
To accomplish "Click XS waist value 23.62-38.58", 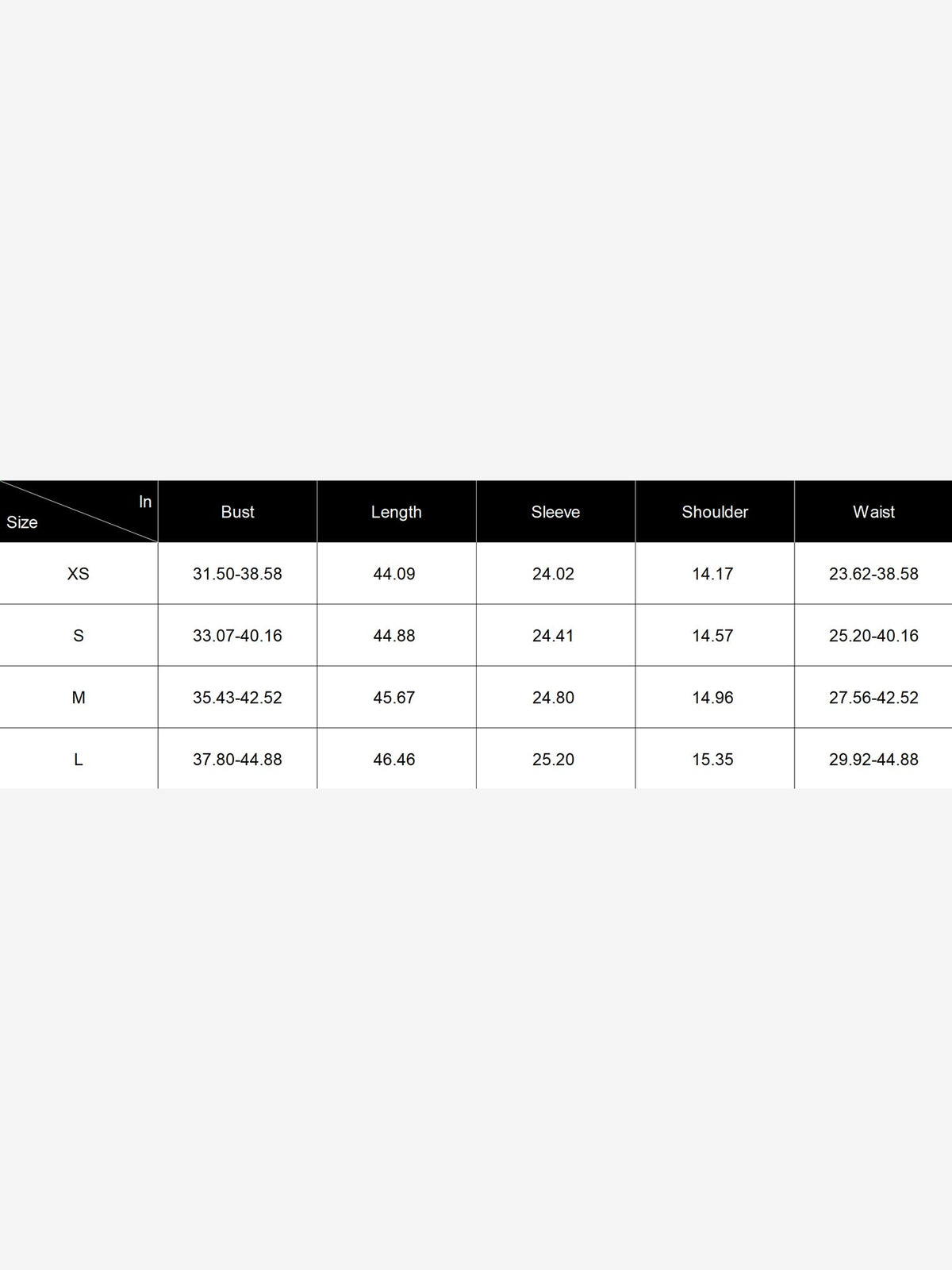I will [873, 573].
